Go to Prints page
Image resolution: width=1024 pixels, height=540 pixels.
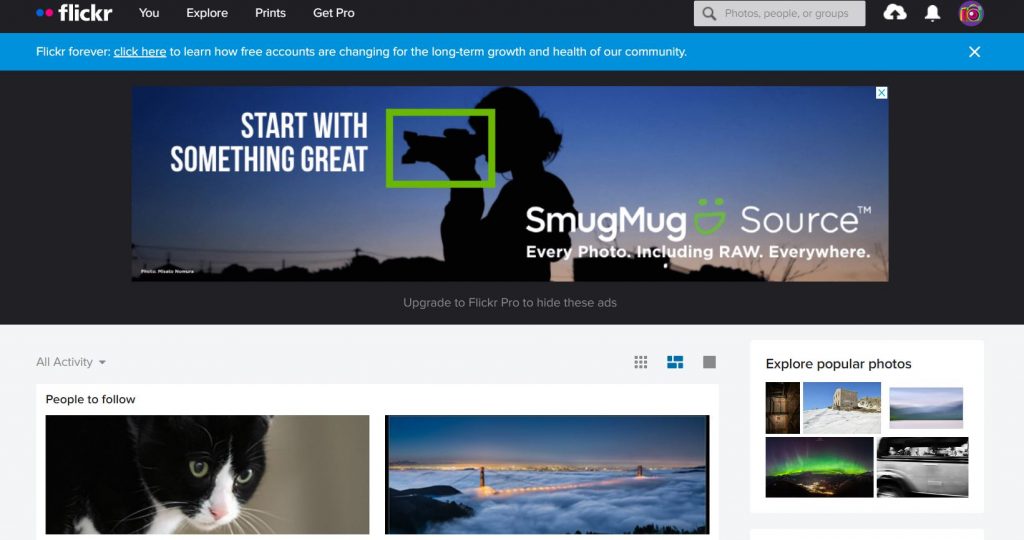click(270, 13)
